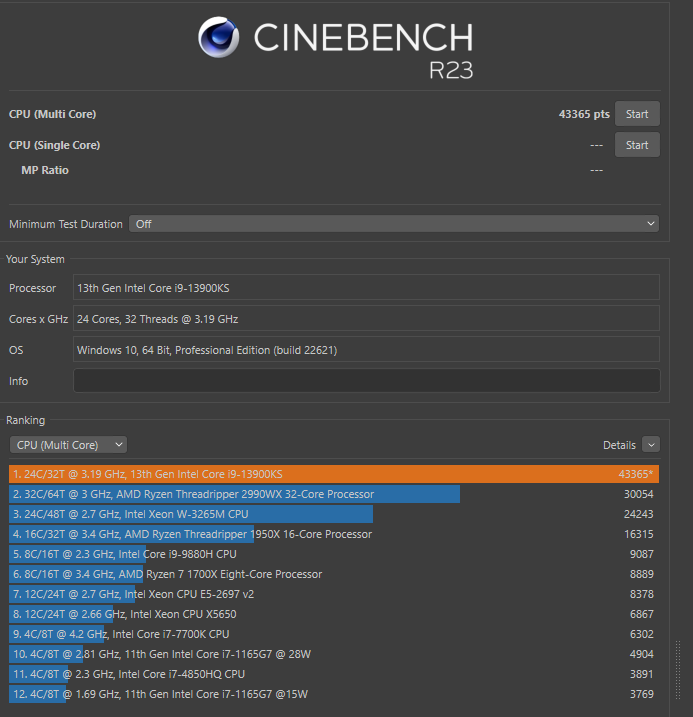Viewport: 693px width, 717px height.
Task: Select the Core i7-7700K ranking row
Action: coord(334,634)
